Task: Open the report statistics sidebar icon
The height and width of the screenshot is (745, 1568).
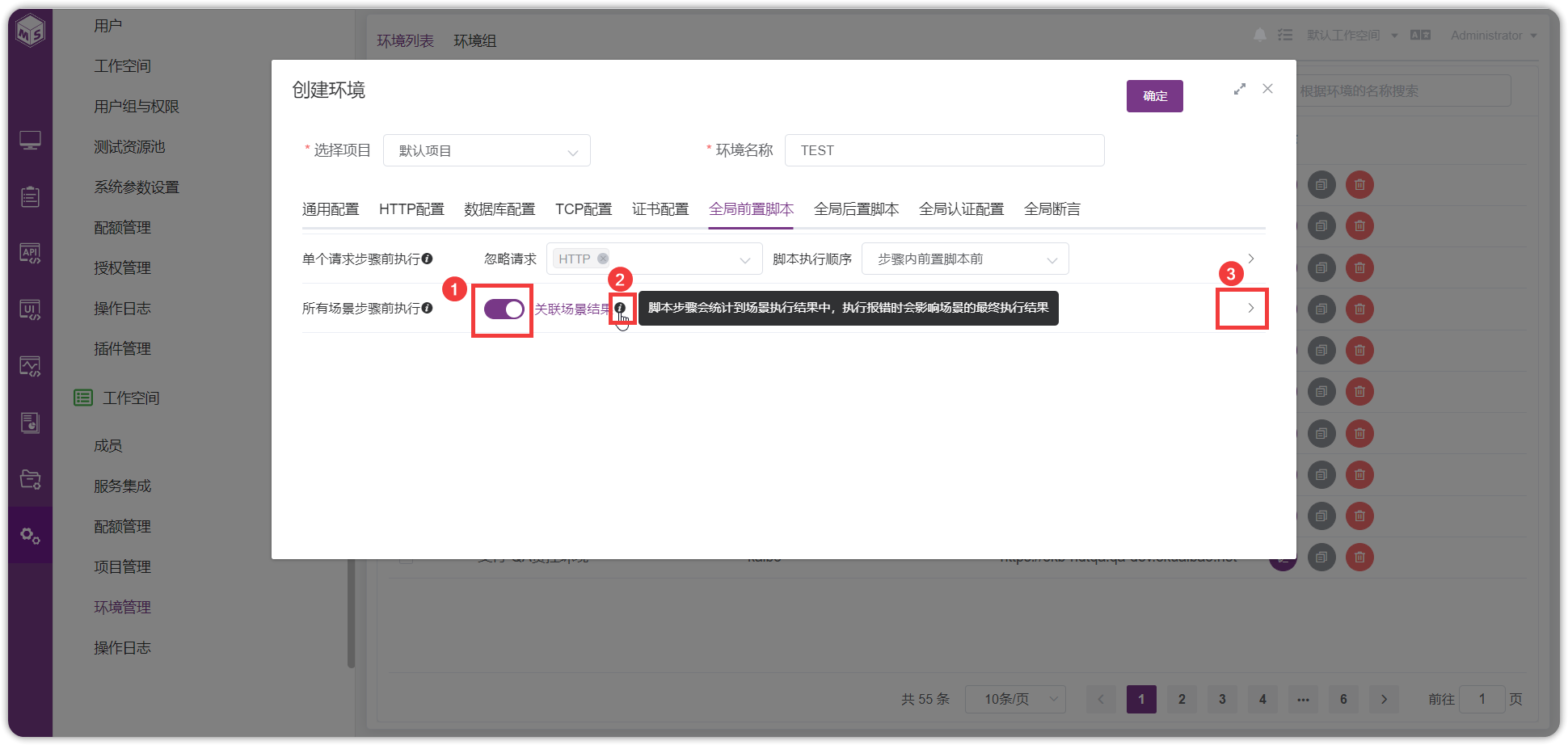Action: 30,423
